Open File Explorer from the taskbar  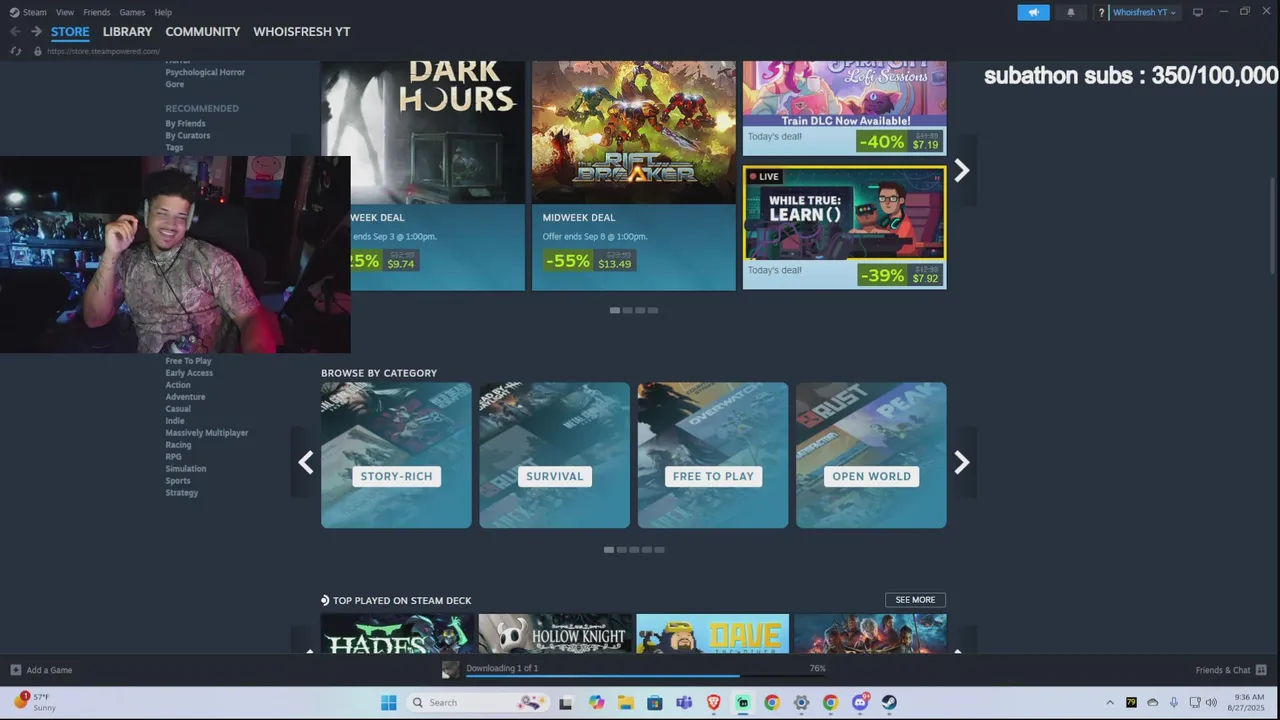[x=626, y=703]
